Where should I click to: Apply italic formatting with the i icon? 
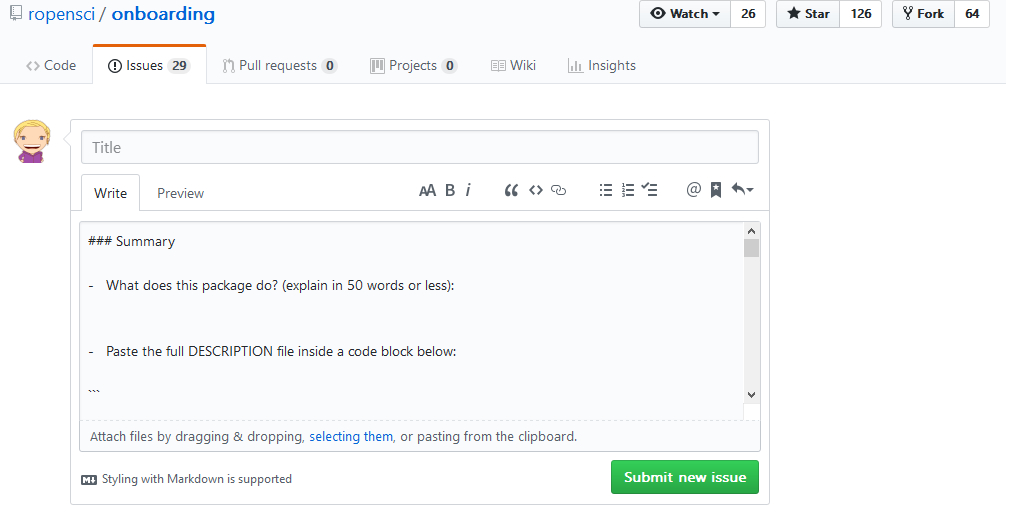468,190
